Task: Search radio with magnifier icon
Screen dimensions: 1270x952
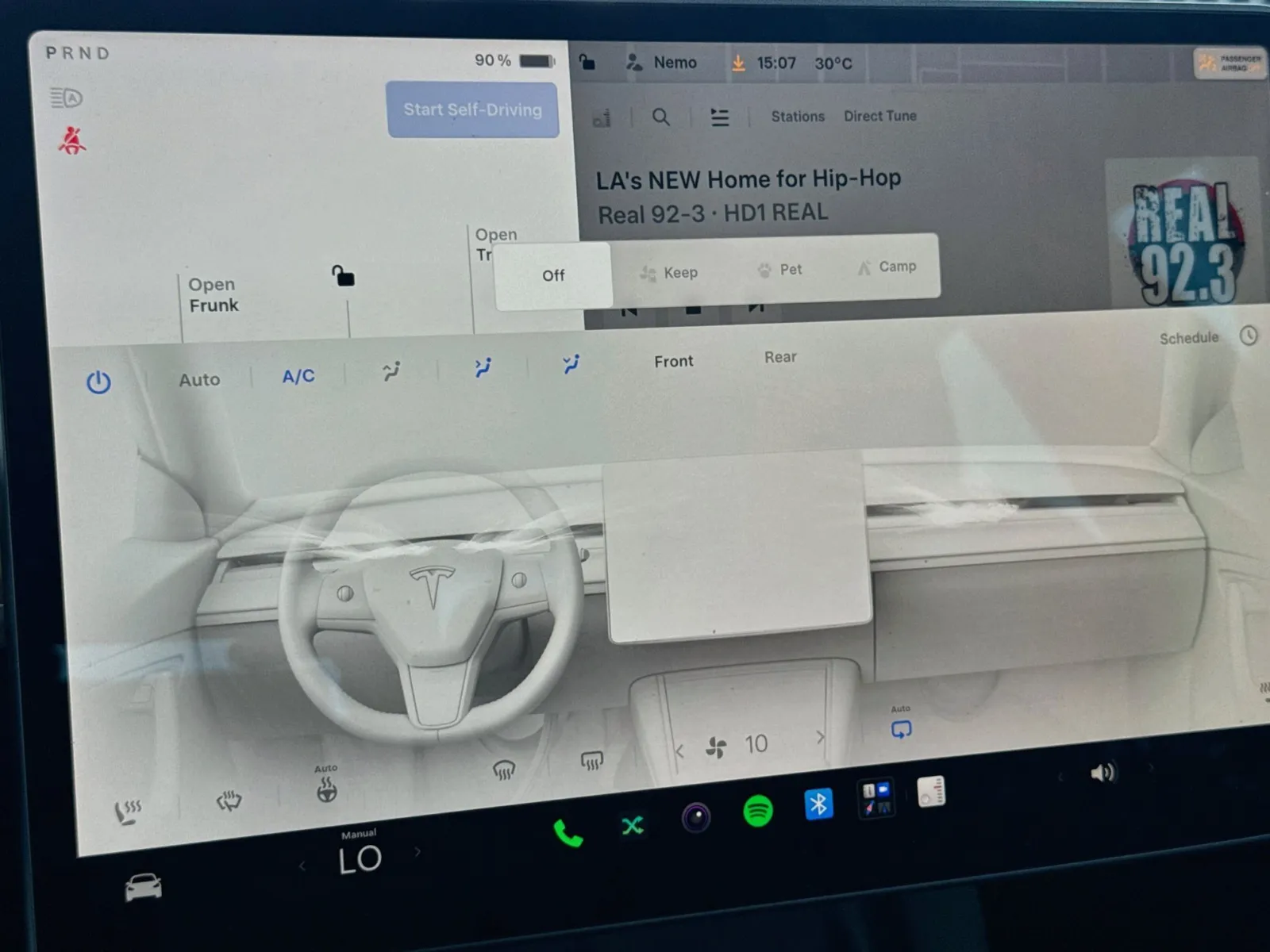Action: 660,117
